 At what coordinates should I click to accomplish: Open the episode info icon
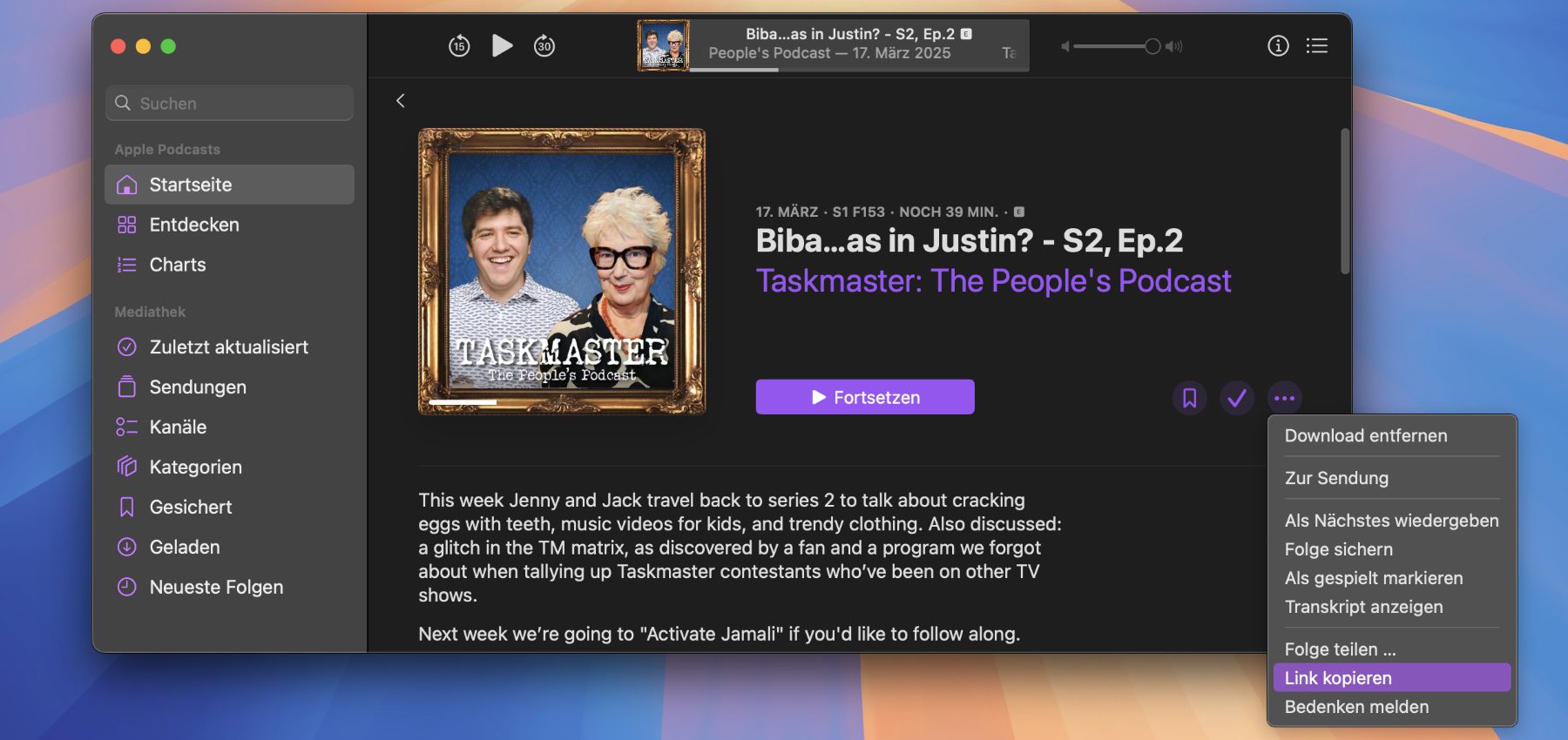[1277, 46]
